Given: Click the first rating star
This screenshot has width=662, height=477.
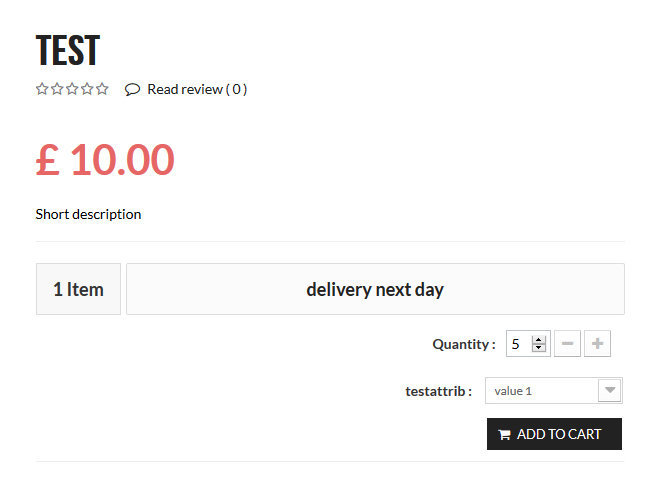Looking at the screenshot, I should [x=42, y=89].
